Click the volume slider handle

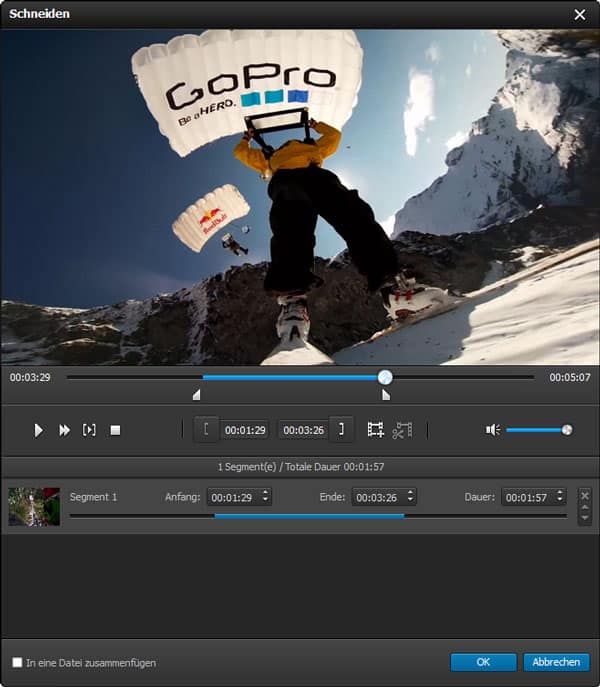pyautogui.click(x=567, y=430)
